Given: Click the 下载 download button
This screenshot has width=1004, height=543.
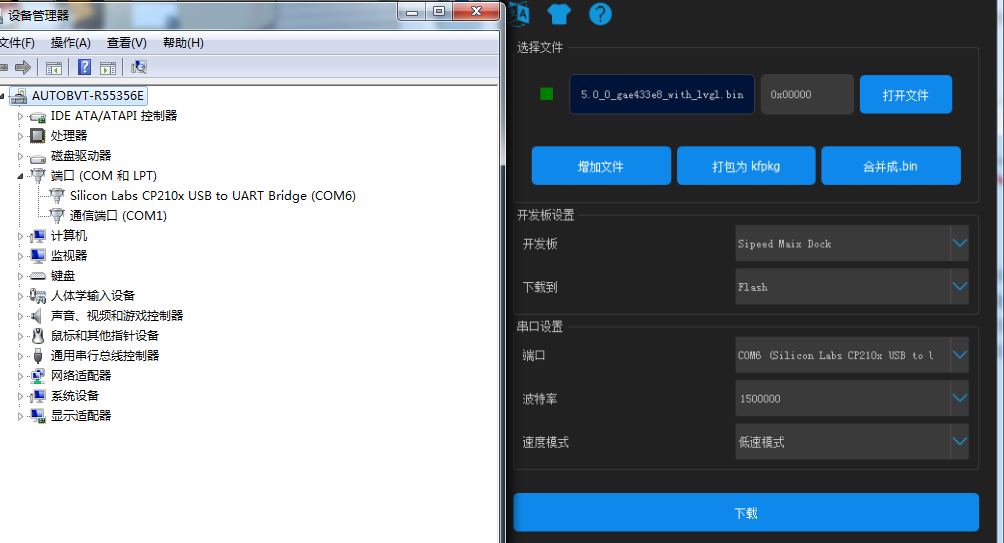Looking at the screenshot, I should click(x=746, y=512).
